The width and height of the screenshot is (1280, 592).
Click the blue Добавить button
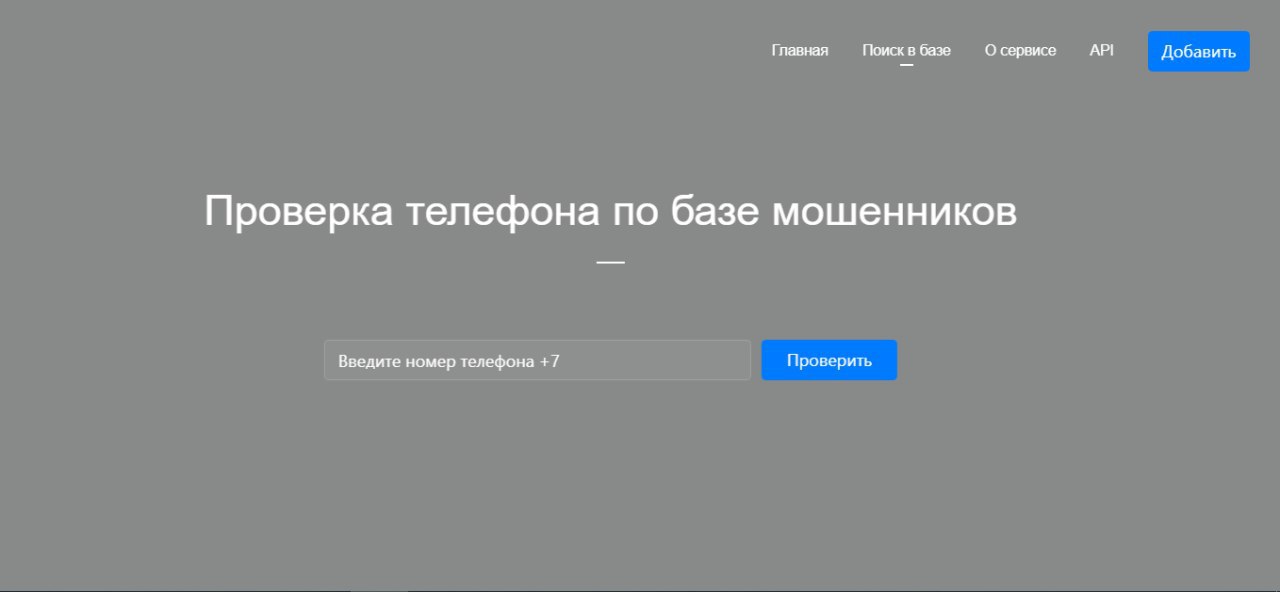pyautogui.click(x=1198, y=51)
